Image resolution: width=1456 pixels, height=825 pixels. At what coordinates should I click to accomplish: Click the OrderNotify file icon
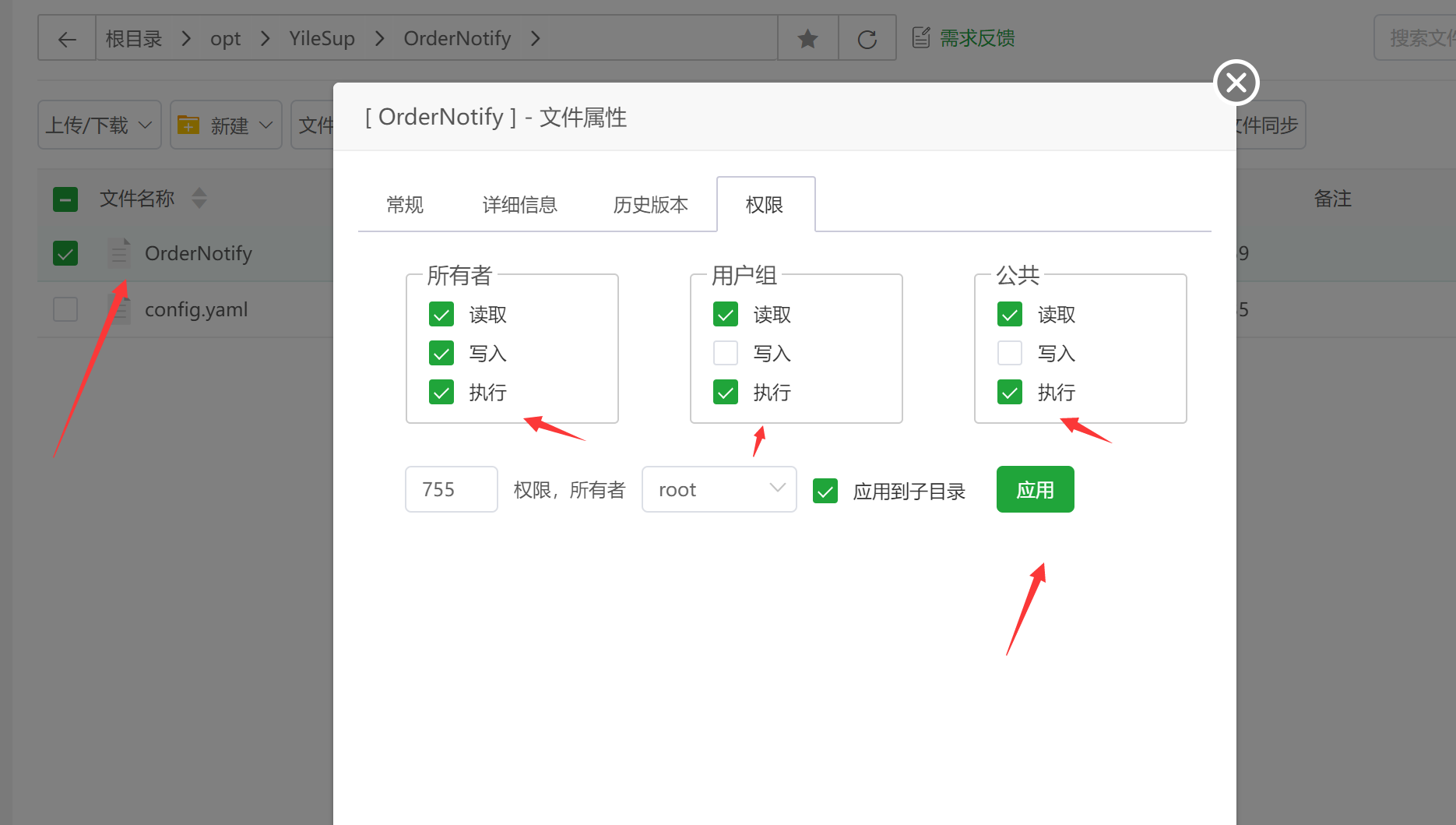click(x=119, y=253)
